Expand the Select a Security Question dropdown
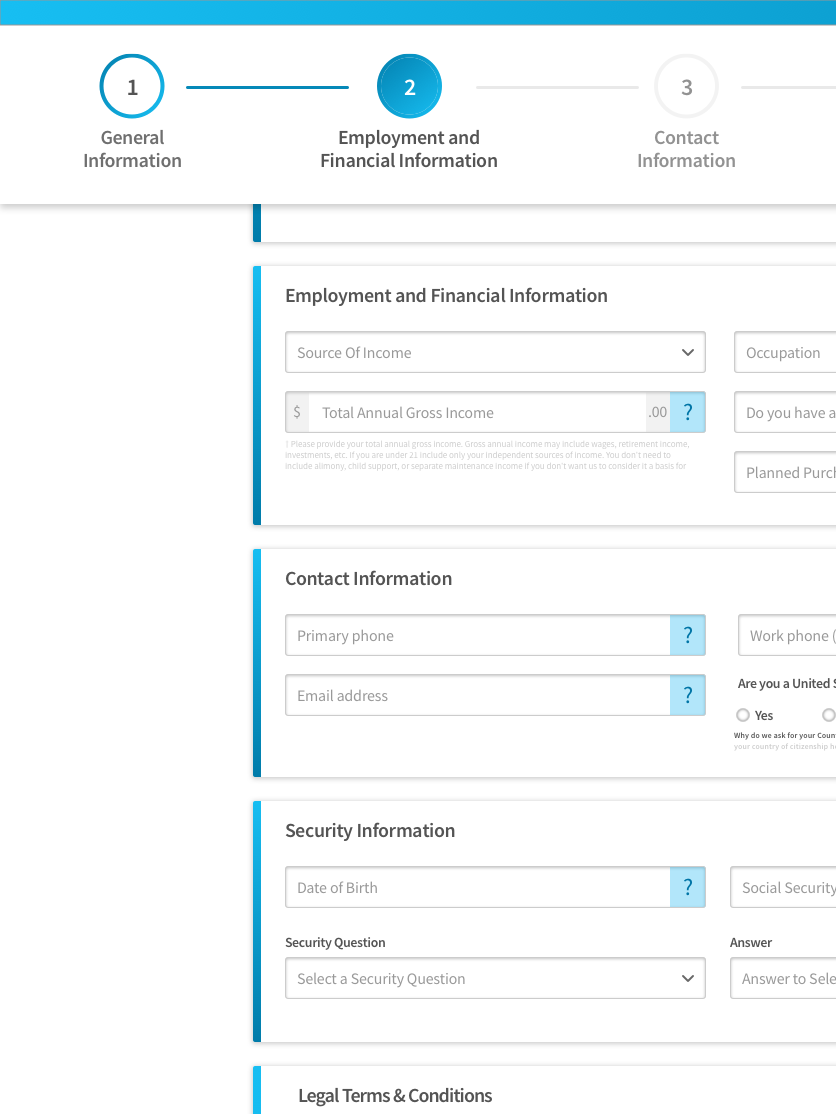The height and width of the screenshot is (1114, 836). (x=495, y=978)
